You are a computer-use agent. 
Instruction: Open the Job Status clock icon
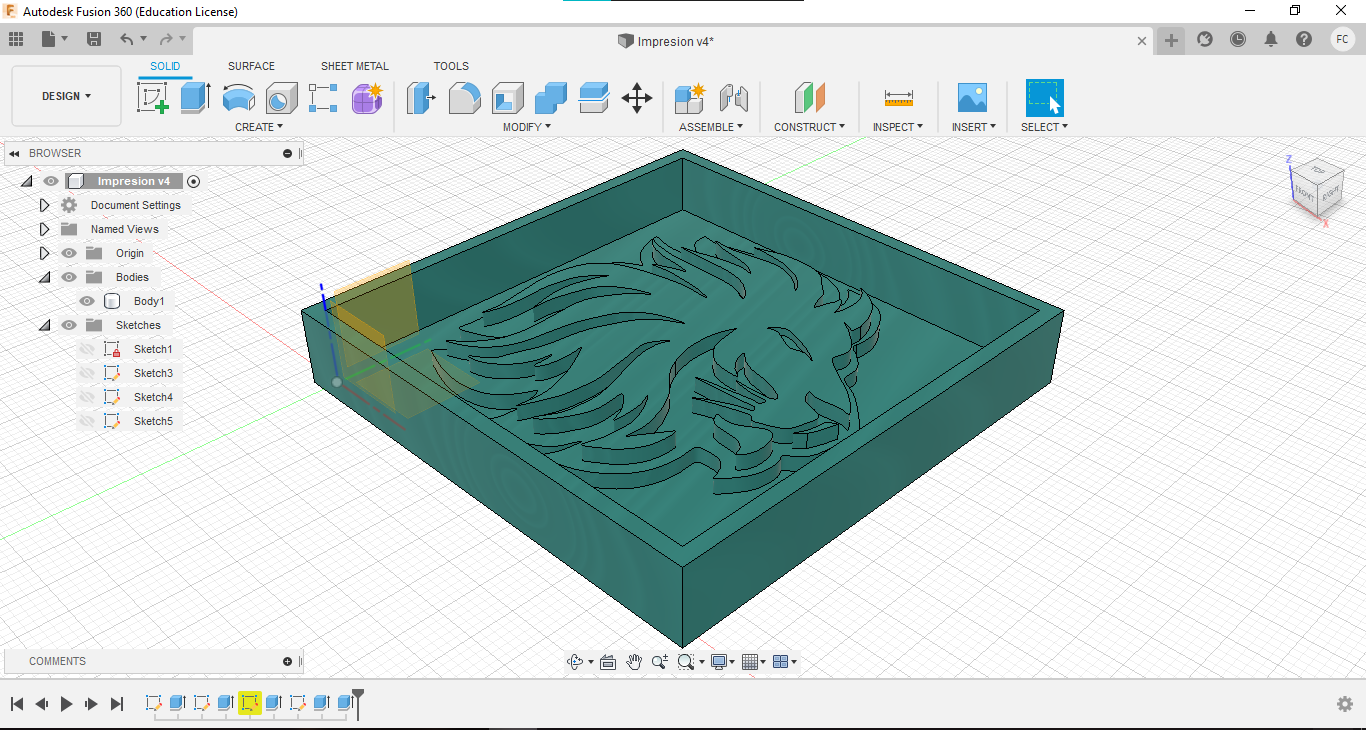coord(1238,39)
